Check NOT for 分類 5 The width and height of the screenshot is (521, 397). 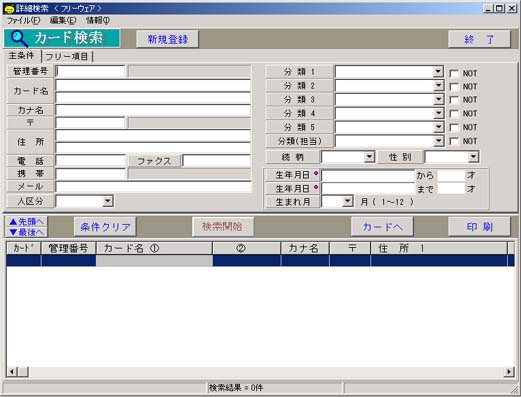pyautogui.click(x=454, y=127)
